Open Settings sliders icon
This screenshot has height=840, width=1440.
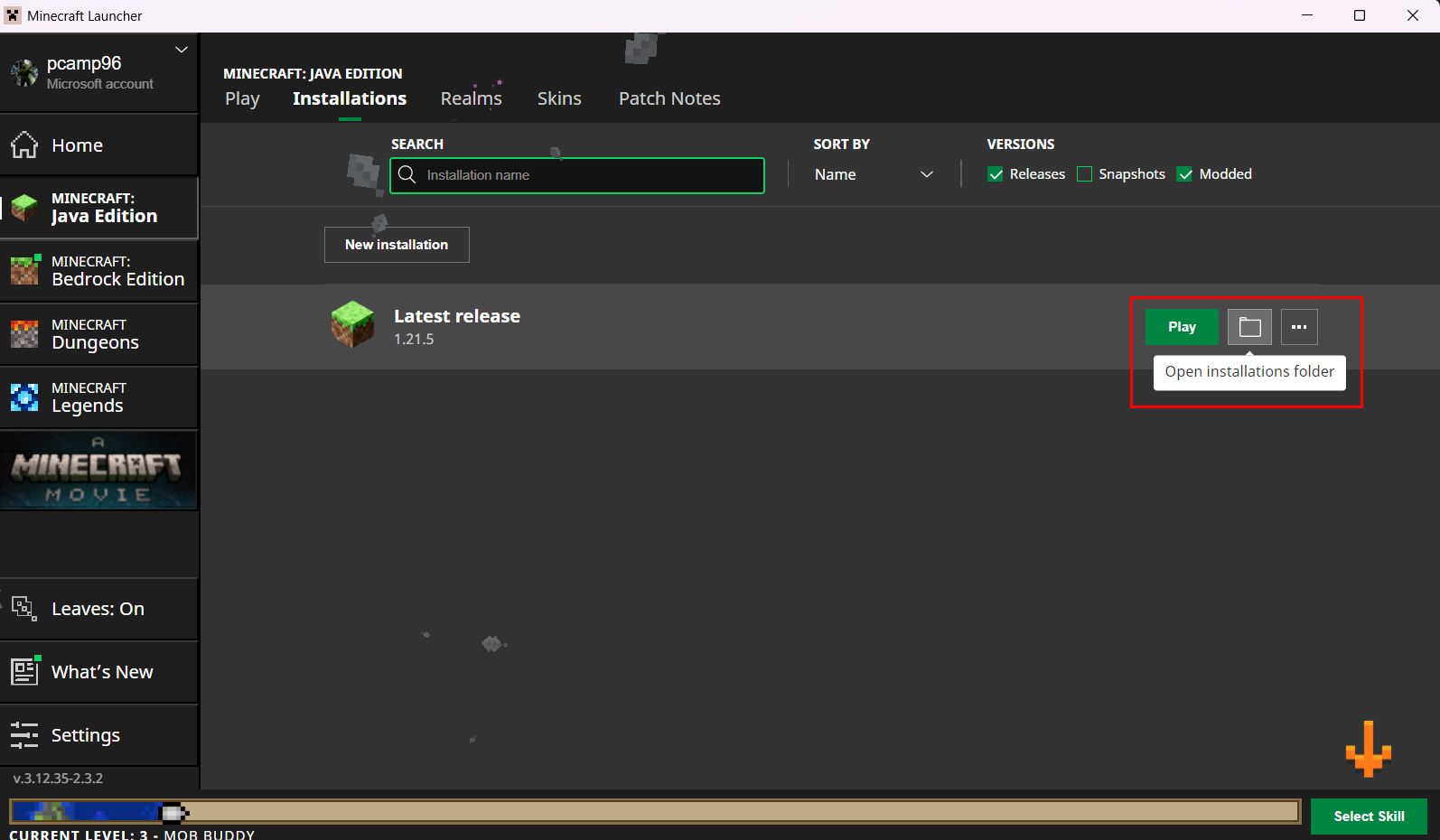pos(24,735)
